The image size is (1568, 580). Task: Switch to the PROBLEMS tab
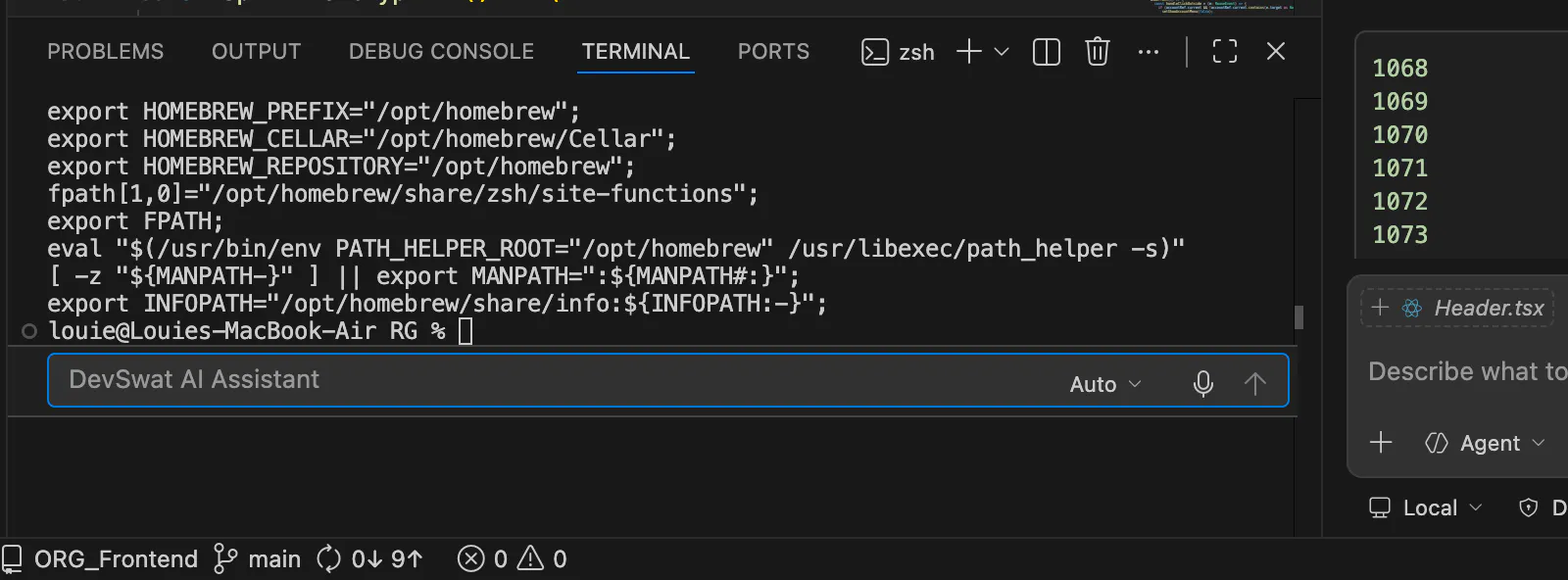[x=106, y=52]
